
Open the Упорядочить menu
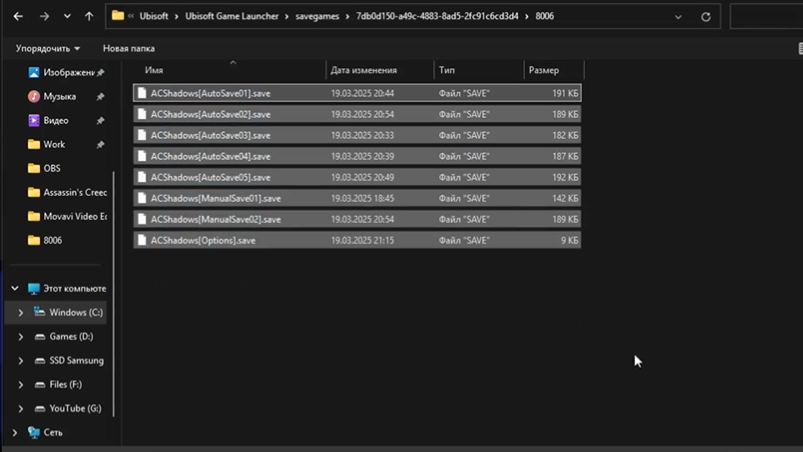(x=48, y=48)
